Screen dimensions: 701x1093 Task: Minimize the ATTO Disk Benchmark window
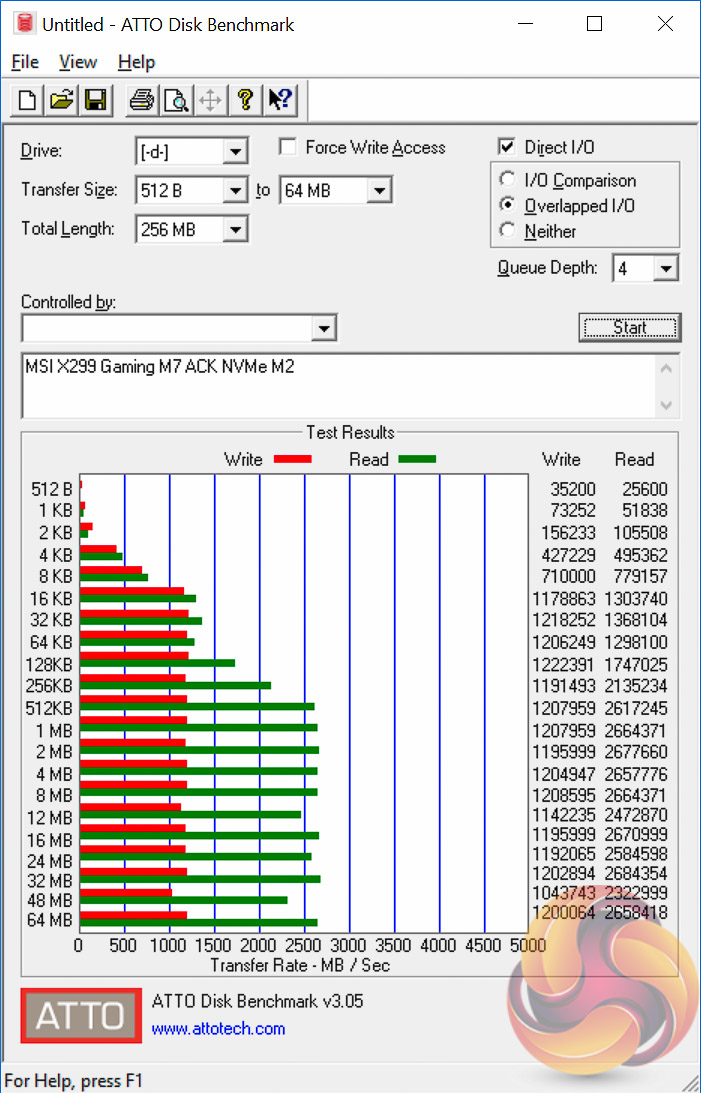(526, 24)
